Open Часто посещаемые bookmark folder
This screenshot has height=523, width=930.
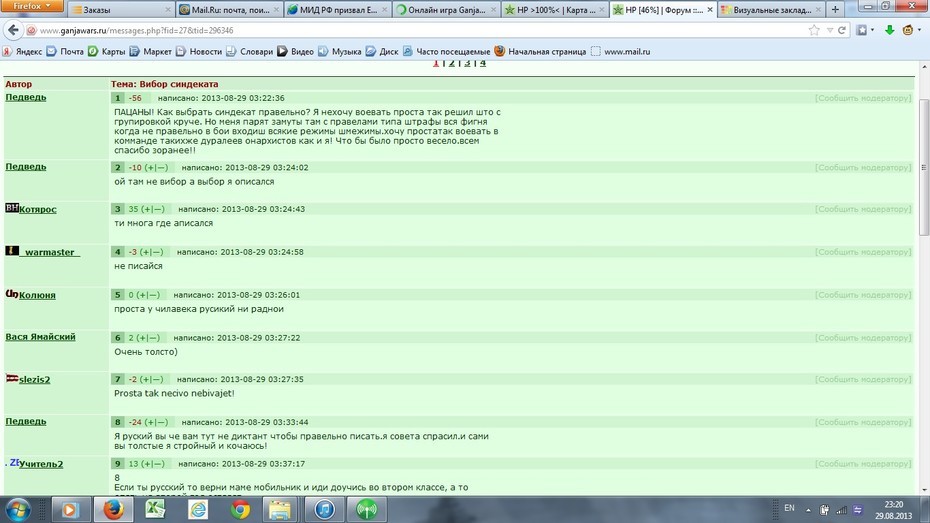pos(447,52)
